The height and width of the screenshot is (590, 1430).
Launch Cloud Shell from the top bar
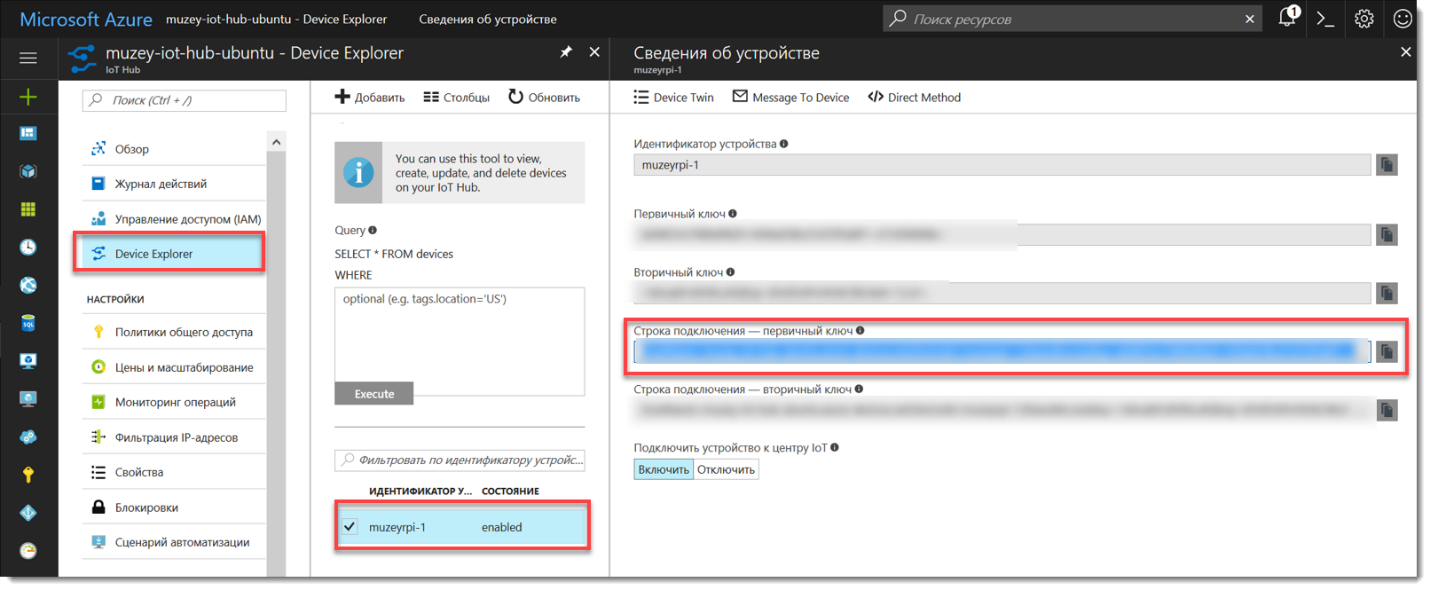[1326, 18]
